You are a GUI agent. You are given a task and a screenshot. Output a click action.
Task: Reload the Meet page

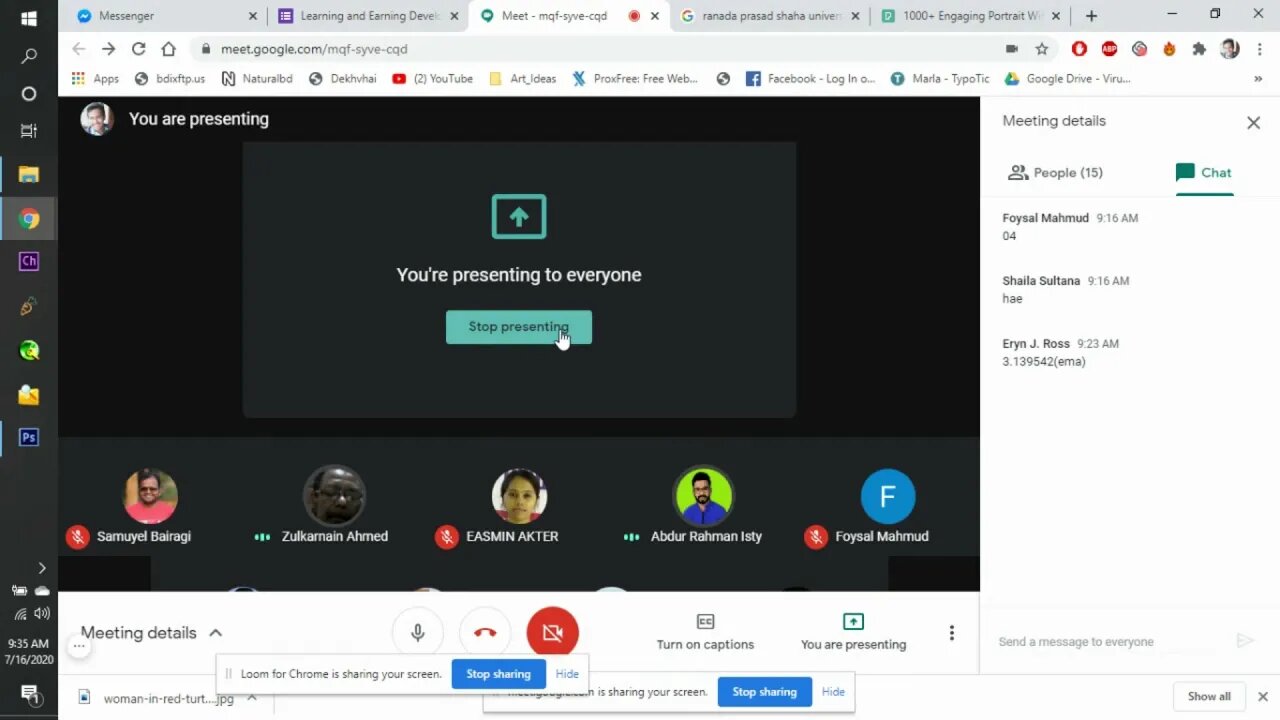(x=138, y=49)
